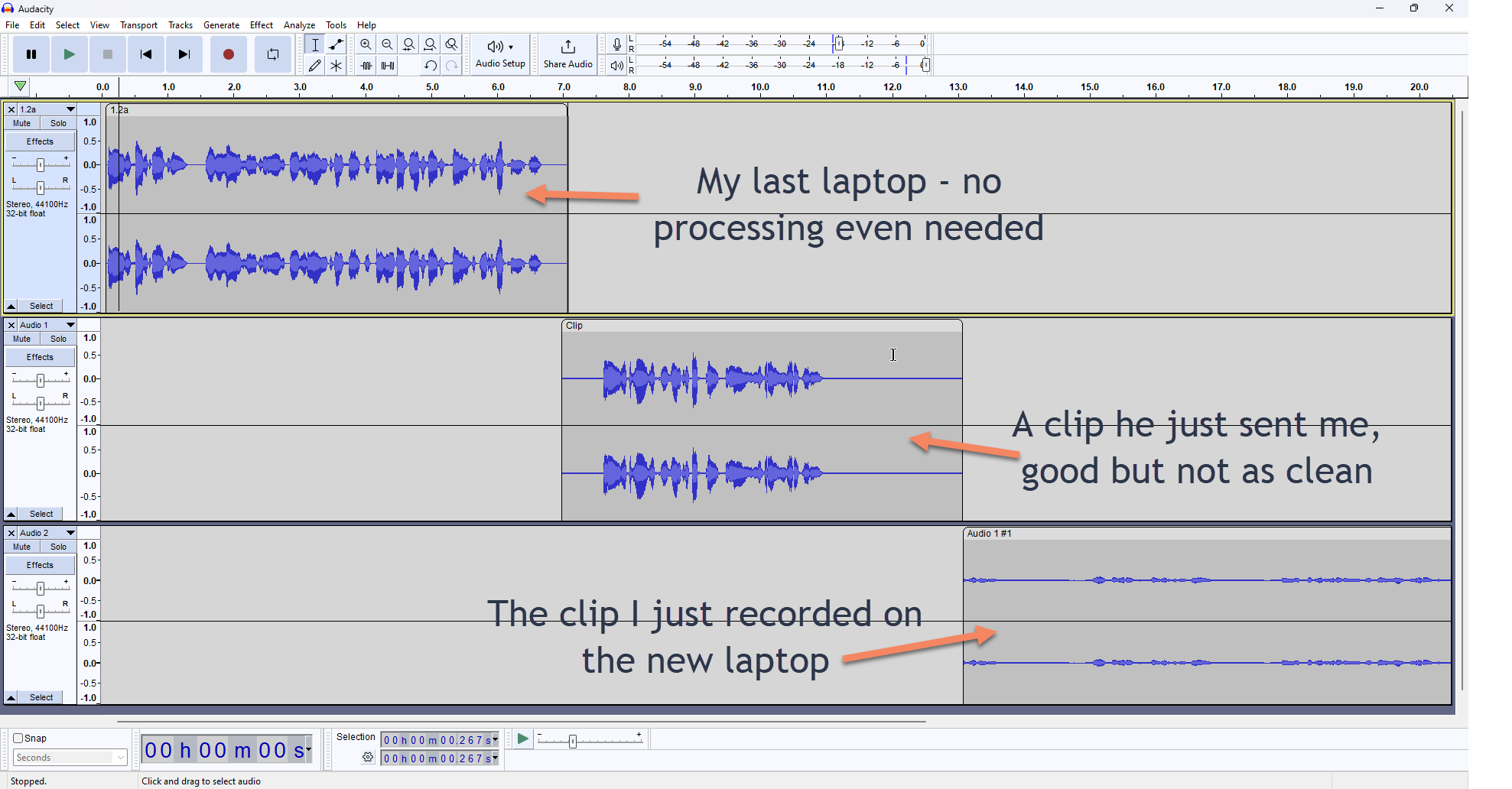This screenshot has height=789, width=1512.
Task: Enable the Snap checkbox
Action: coord(18,738)
